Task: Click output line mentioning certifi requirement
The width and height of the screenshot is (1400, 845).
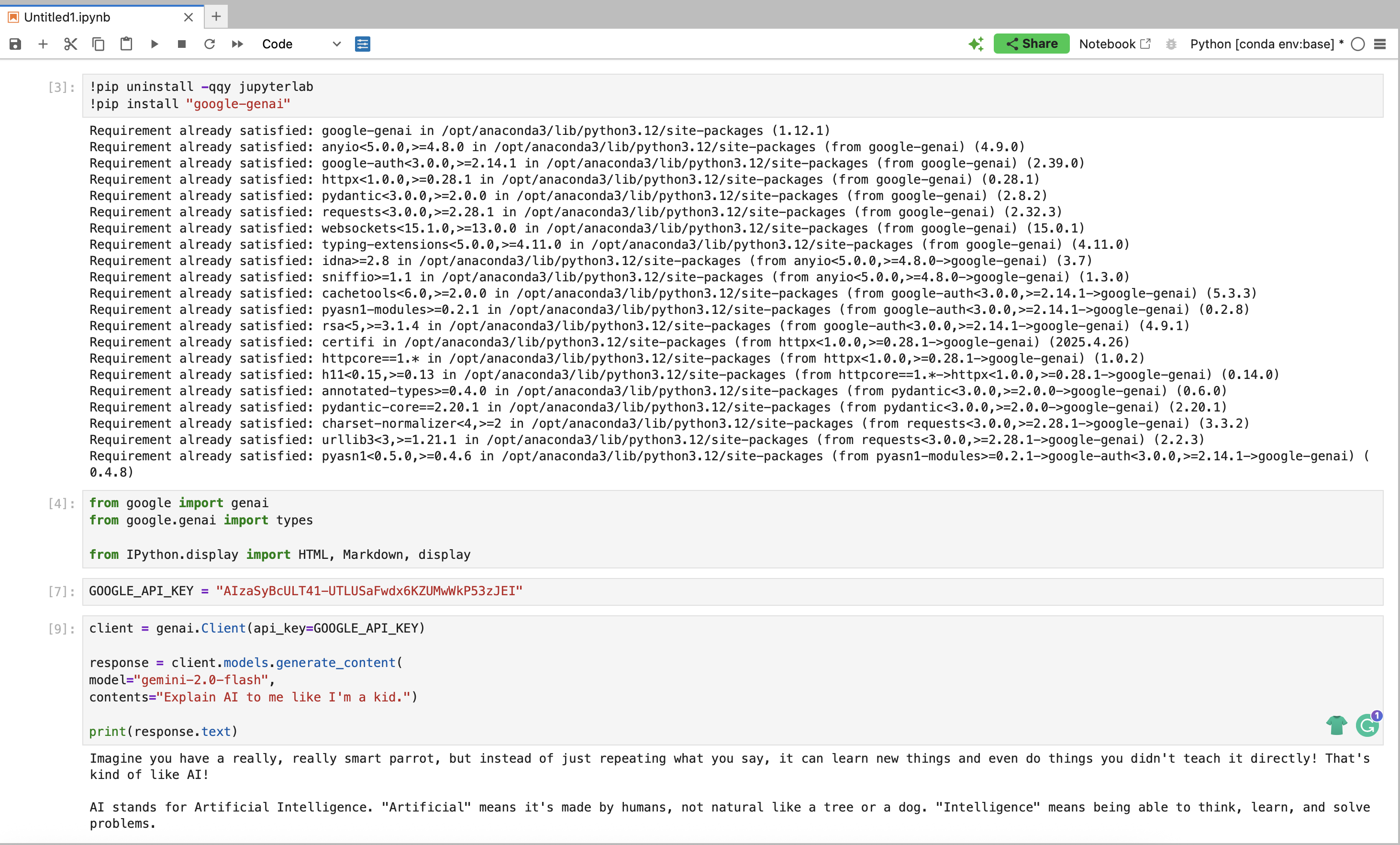Action: point(610,342)
